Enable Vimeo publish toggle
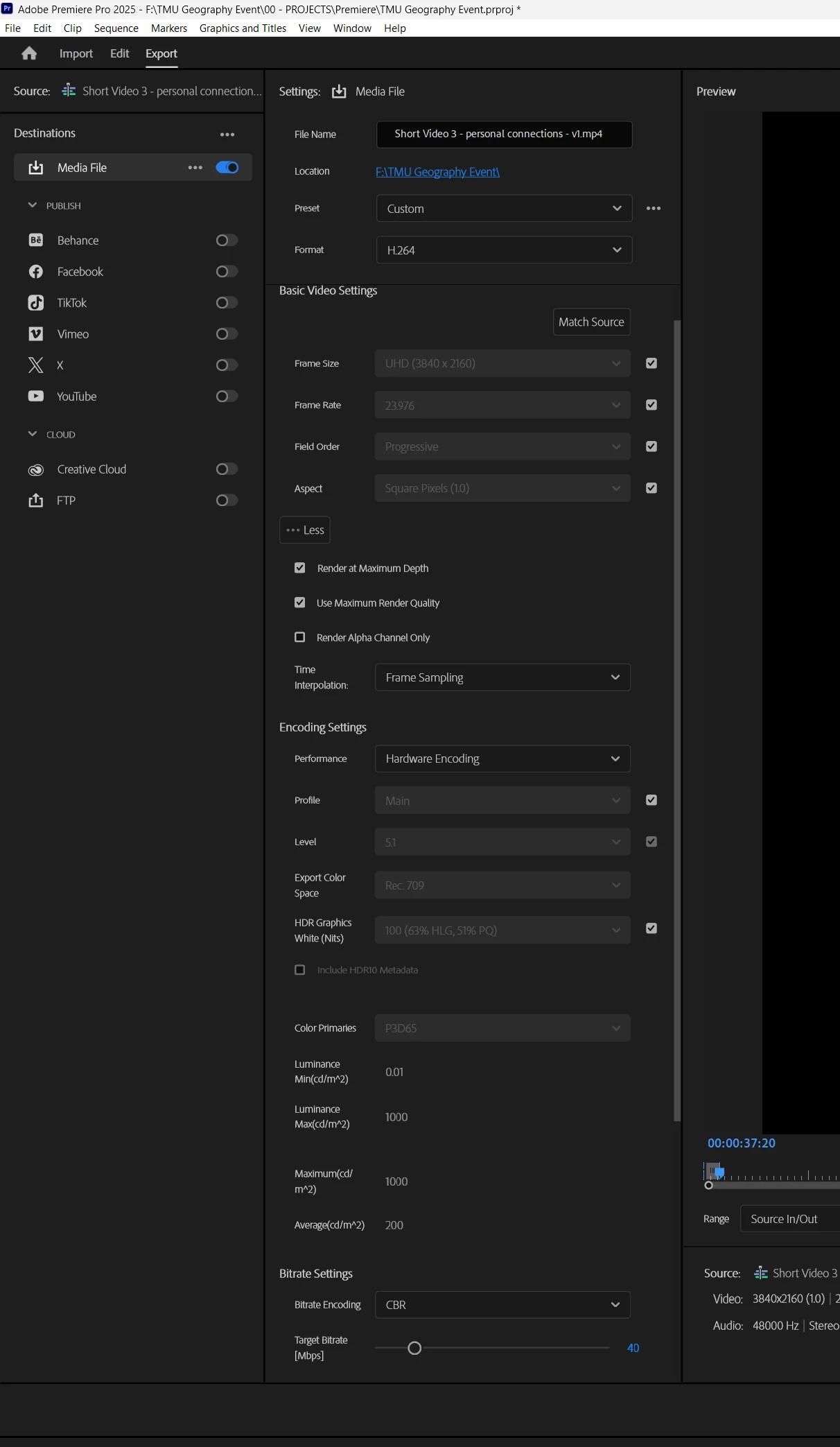 tap(227, 333)
